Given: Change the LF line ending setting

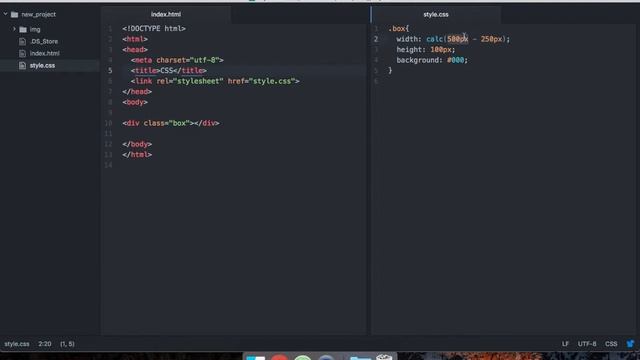Looking at the screenshot, I should tap(565, 344).
